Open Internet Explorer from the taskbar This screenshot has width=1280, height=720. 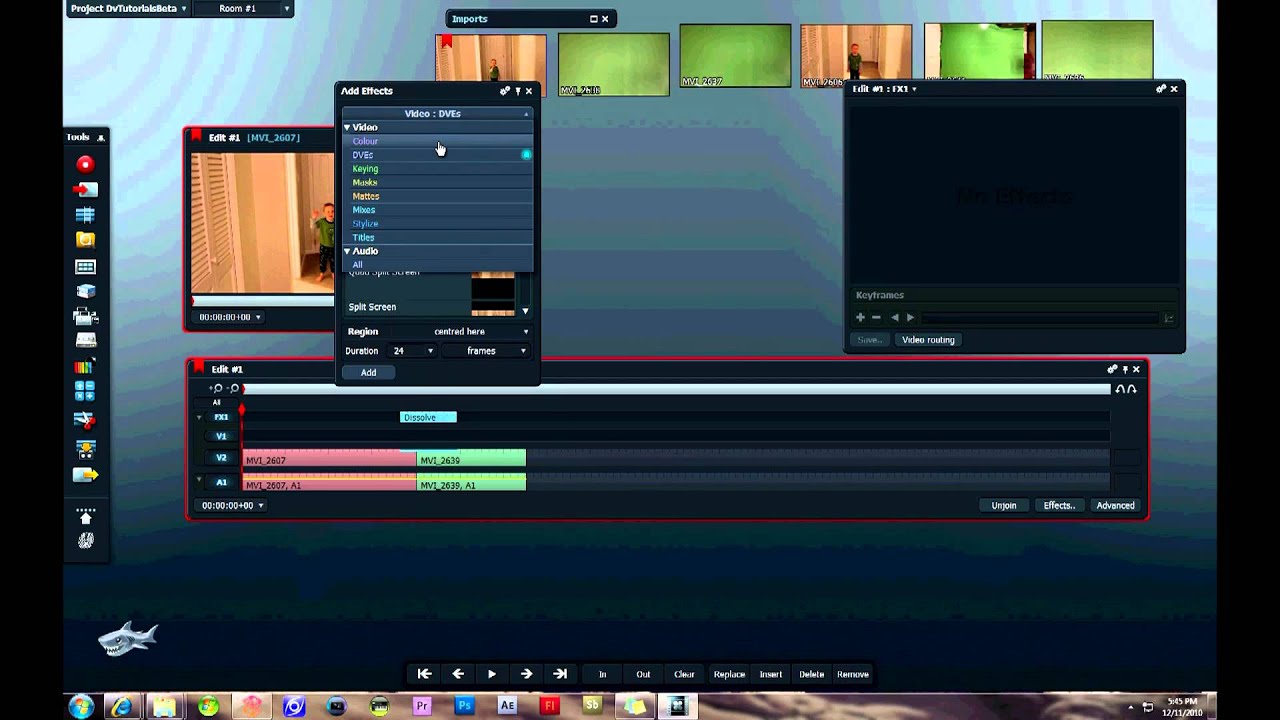coord(122,706)
